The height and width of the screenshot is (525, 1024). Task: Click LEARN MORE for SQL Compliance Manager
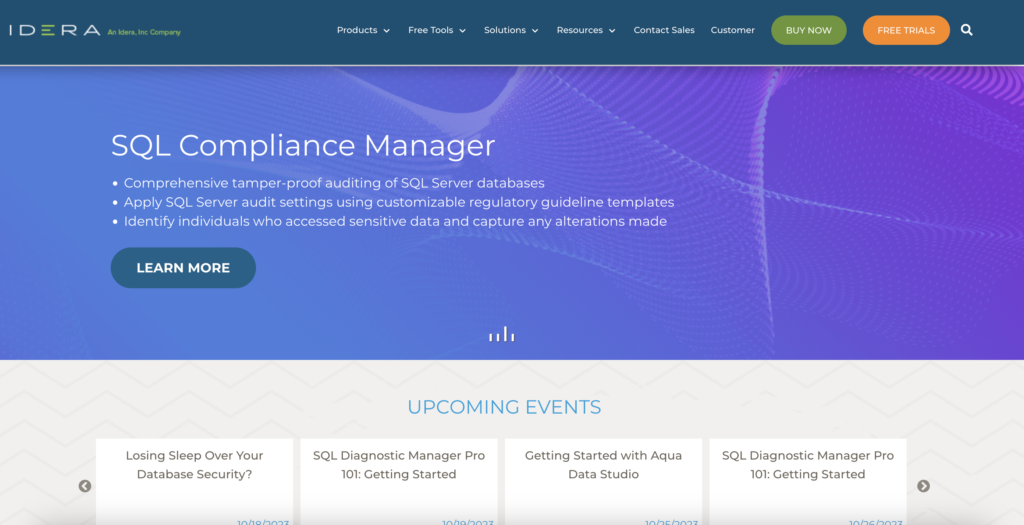point(183,268)
